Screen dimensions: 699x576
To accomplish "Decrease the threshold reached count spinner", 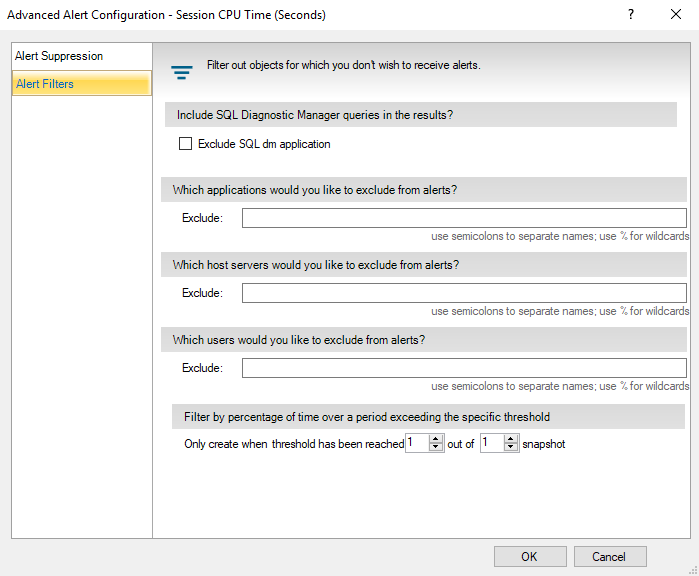I will tap(436, 447).
